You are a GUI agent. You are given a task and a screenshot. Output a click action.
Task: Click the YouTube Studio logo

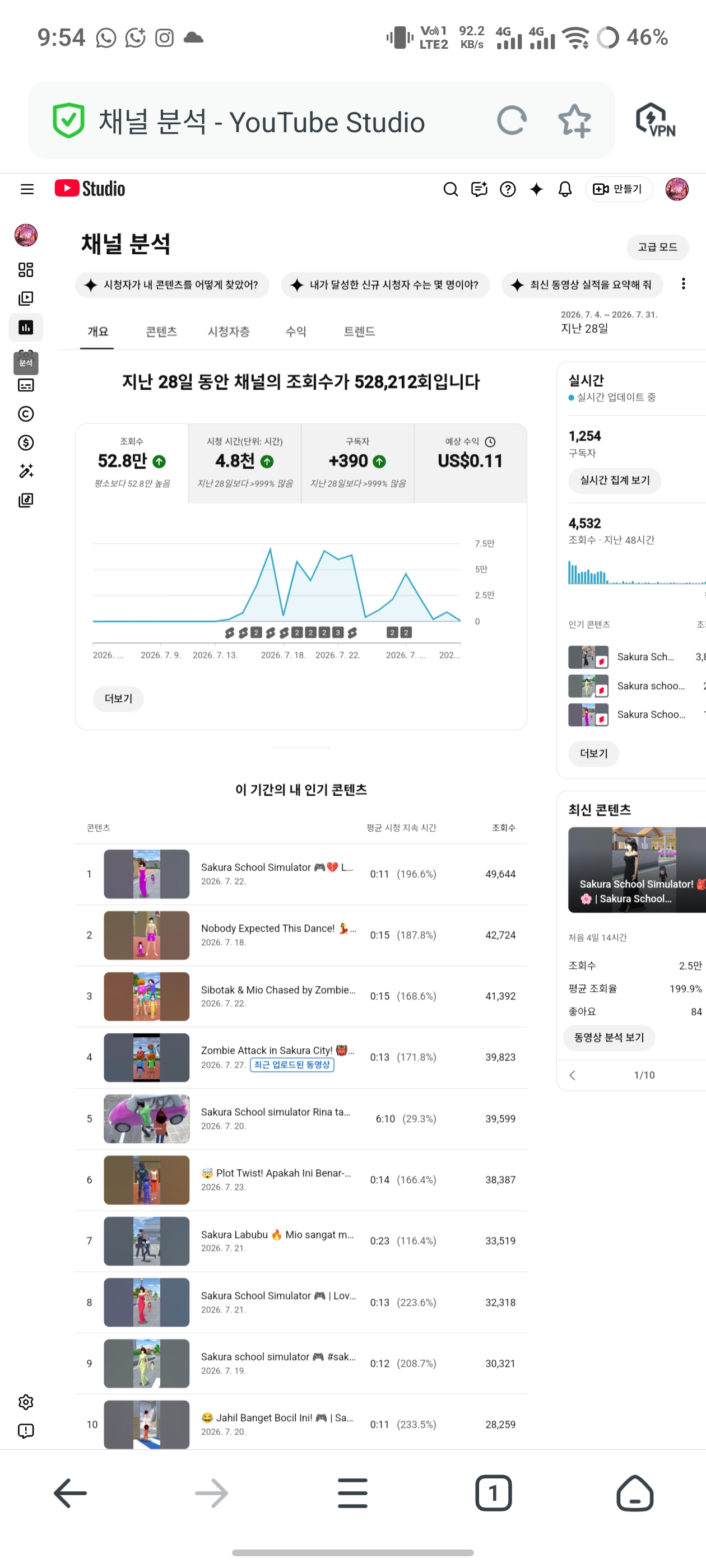click(x=90, y=189)
